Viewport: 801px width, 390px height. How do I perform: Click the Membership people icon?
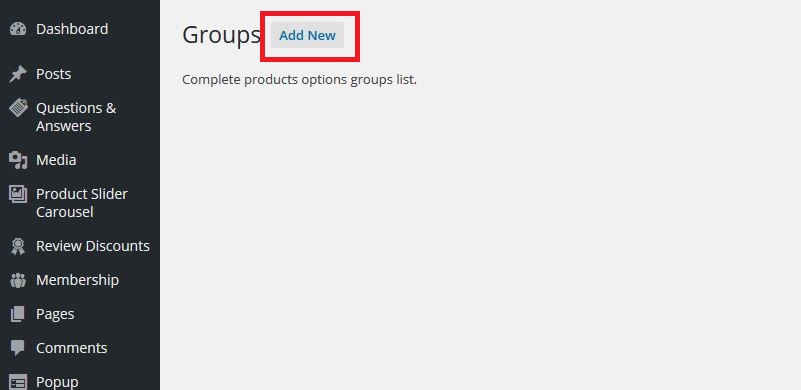pyautogui.click(x=18, y=280)
